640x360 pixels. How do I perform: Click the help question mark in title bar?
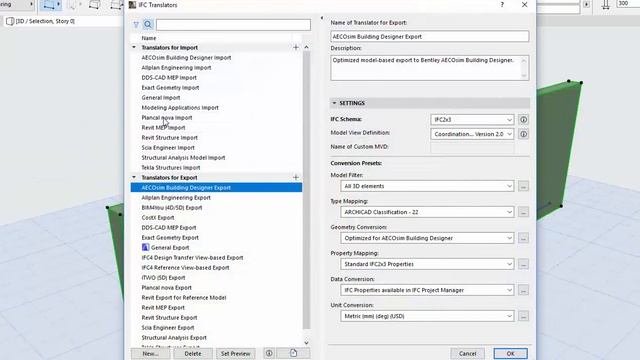click(502, 4)
